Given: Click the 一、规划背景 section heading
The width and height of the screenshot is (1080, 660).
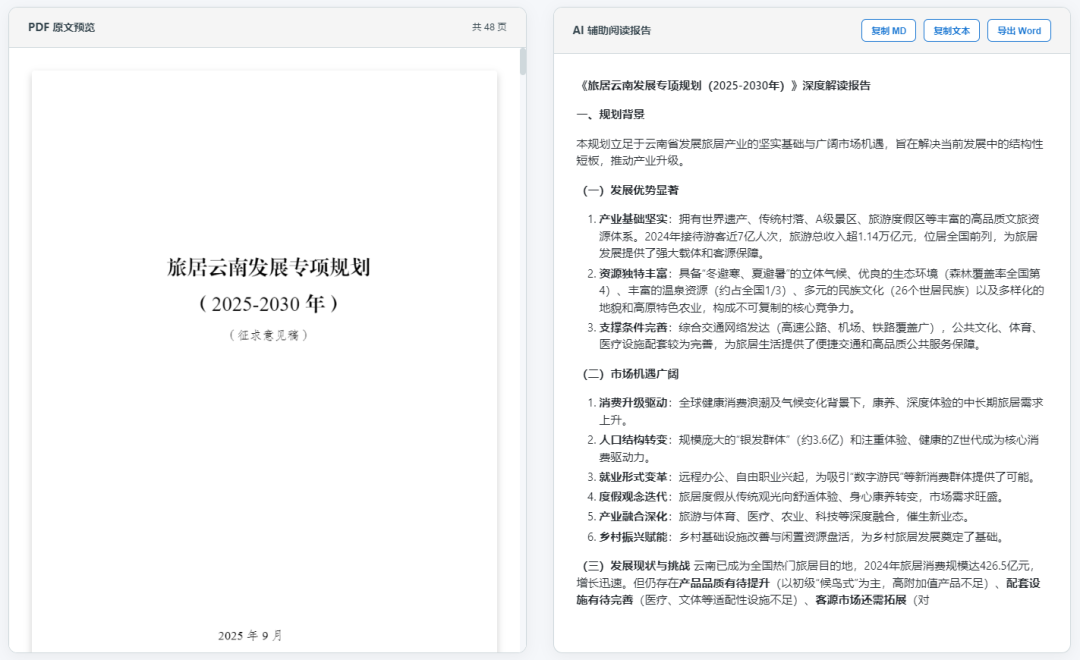Looking at the screenshot, I should pyautogui.click(x=610, y=115).
